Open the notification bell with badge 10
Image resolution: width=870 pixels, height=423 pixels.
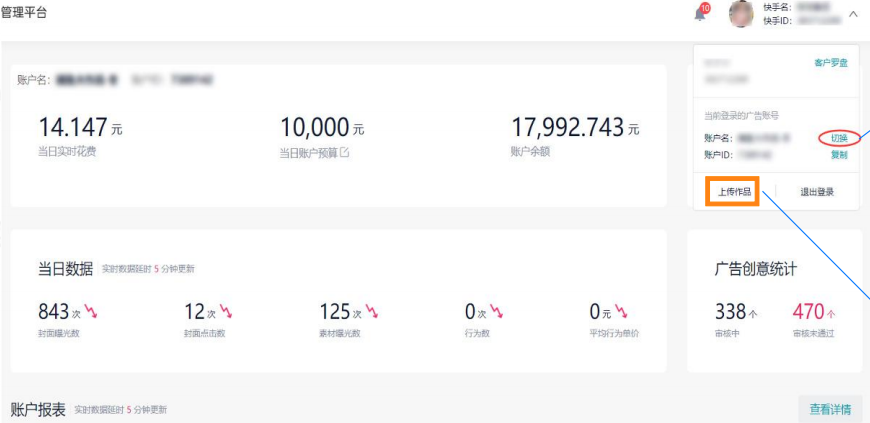pos(701,13)
